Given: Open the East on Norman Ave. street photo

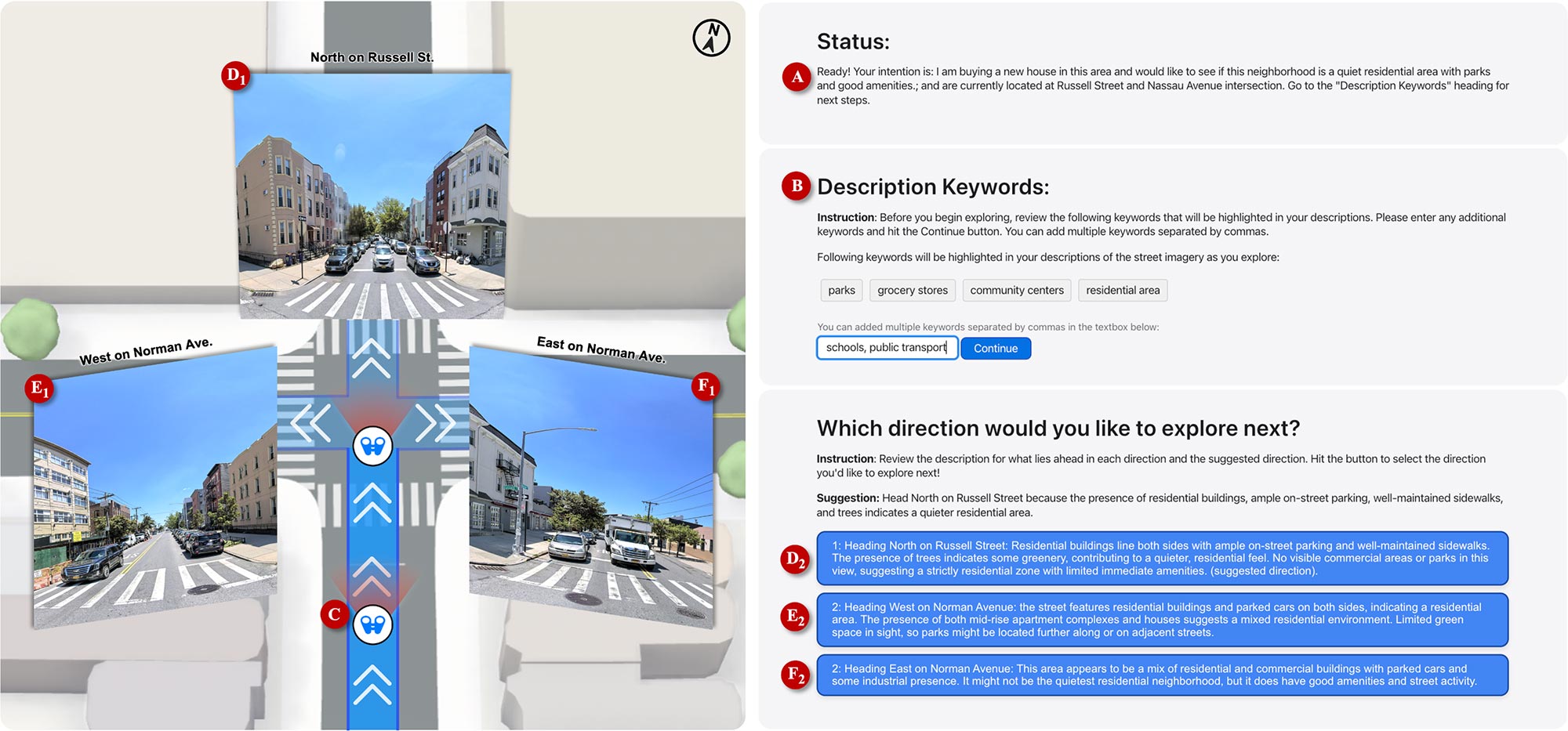Looking at the screenshot, I should click(x=592, y=487).
